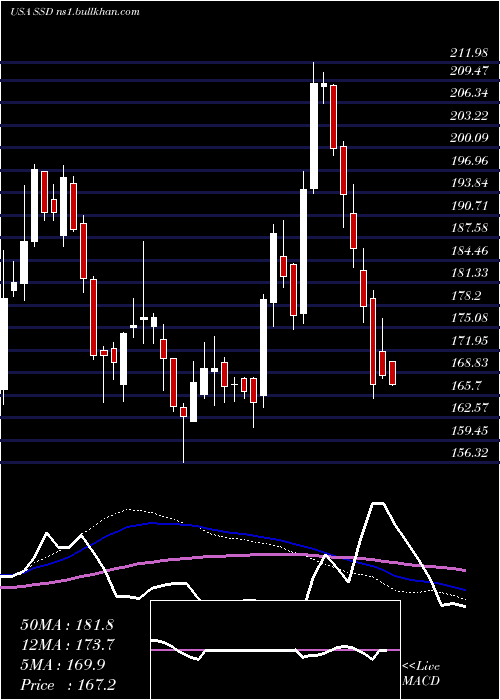Click the '5MA : 169.9' reading
500x700 pixels.
63,664
